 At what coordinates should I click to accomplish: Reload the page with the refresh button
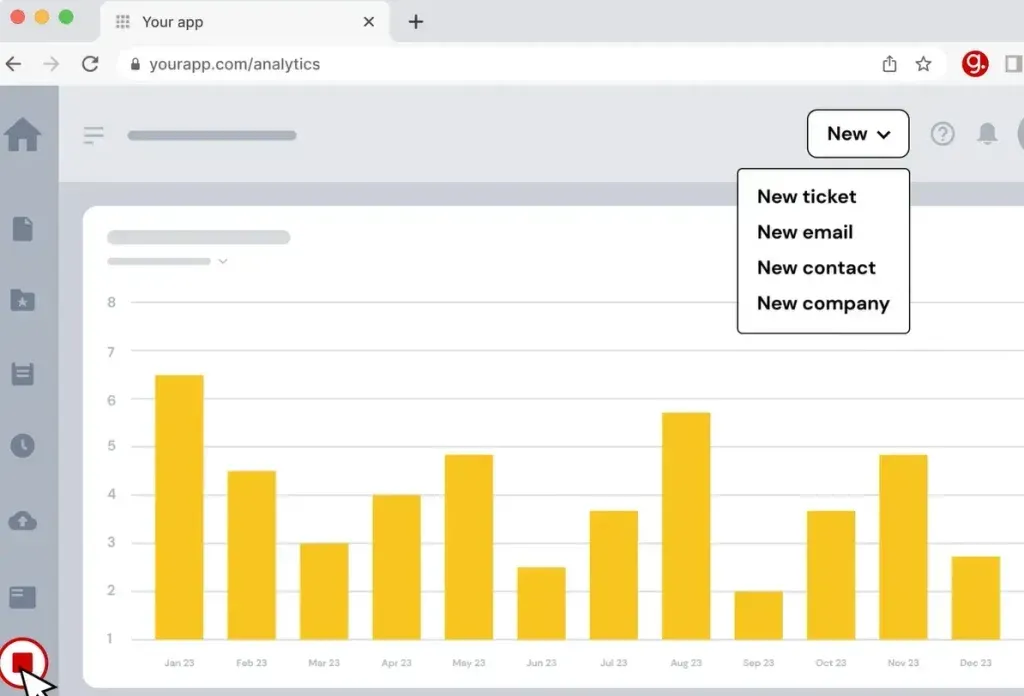90,64
